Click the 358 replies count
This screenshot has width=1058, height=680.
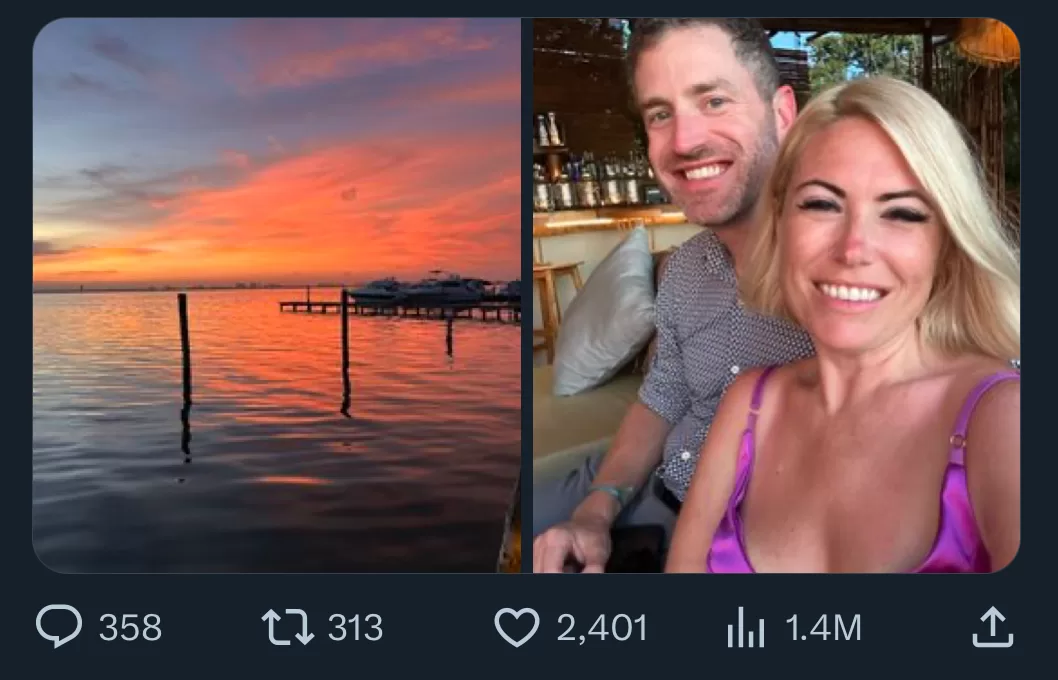pyautogui.click(x=130, y=628)
